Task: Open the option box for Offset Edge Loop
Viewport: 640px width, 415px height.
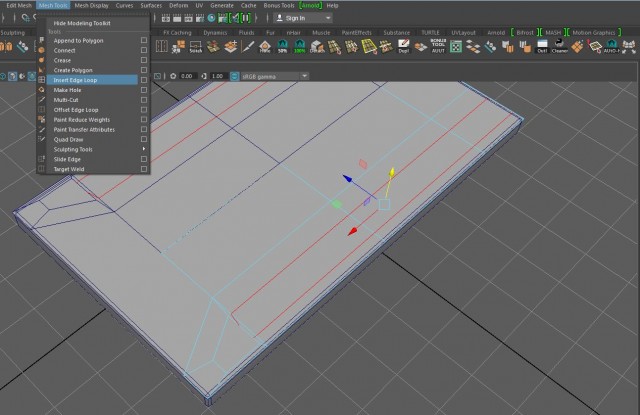Action: tap(144, 110)
